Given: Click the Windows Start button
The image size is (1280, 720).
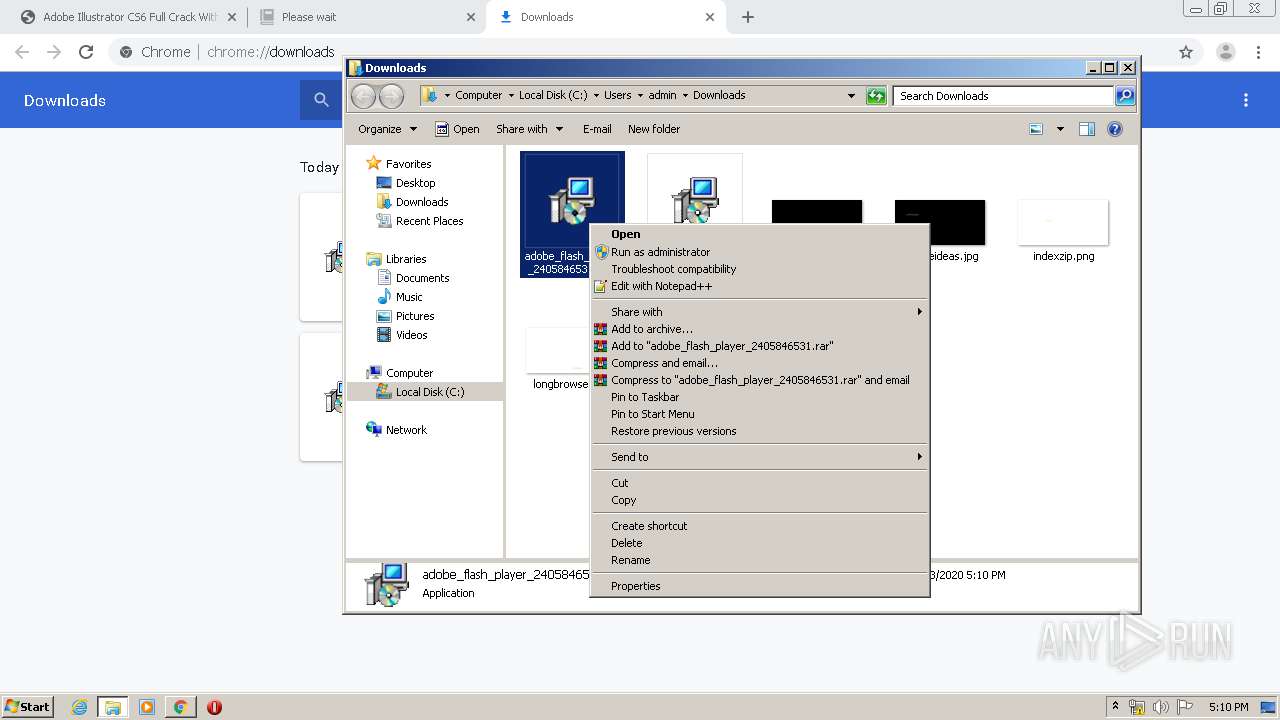Looking at the screenshot, I should 27,707.
